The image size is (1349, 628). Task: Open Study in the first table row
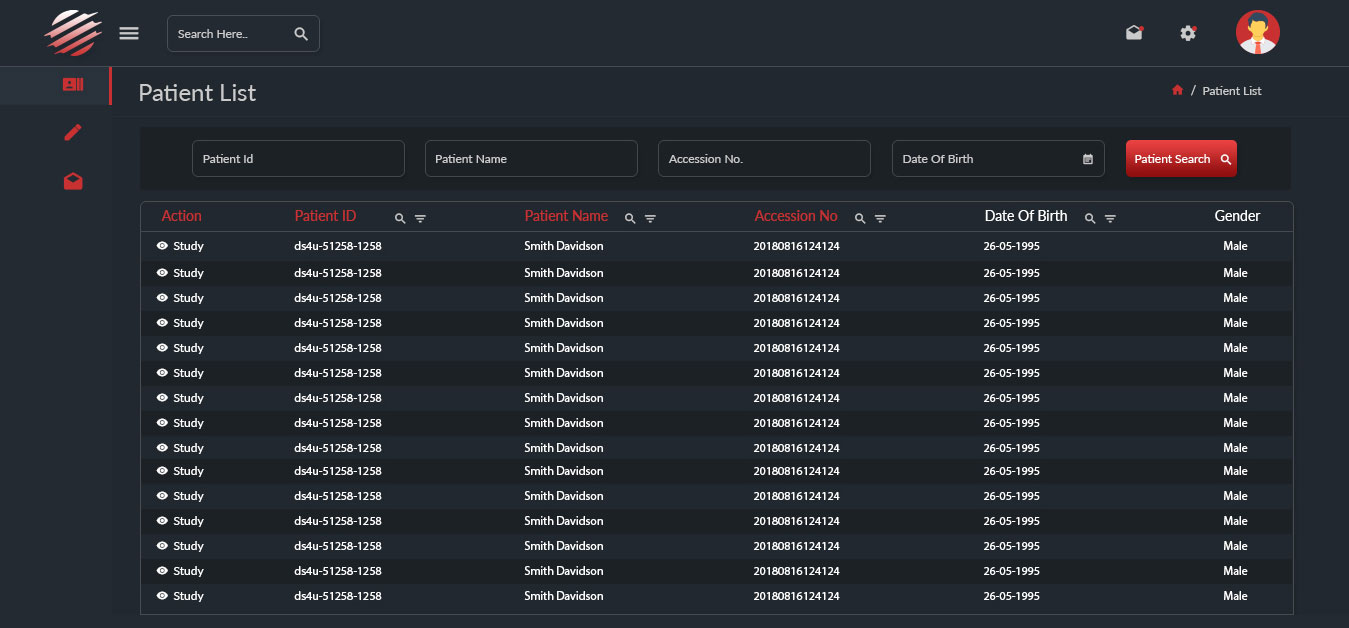180,246
